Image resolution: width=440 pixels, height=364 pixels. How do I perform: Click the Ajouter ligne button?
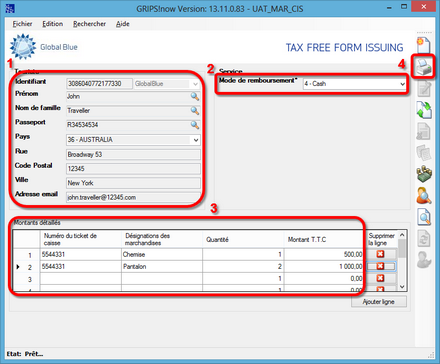[x=379, y=302]
